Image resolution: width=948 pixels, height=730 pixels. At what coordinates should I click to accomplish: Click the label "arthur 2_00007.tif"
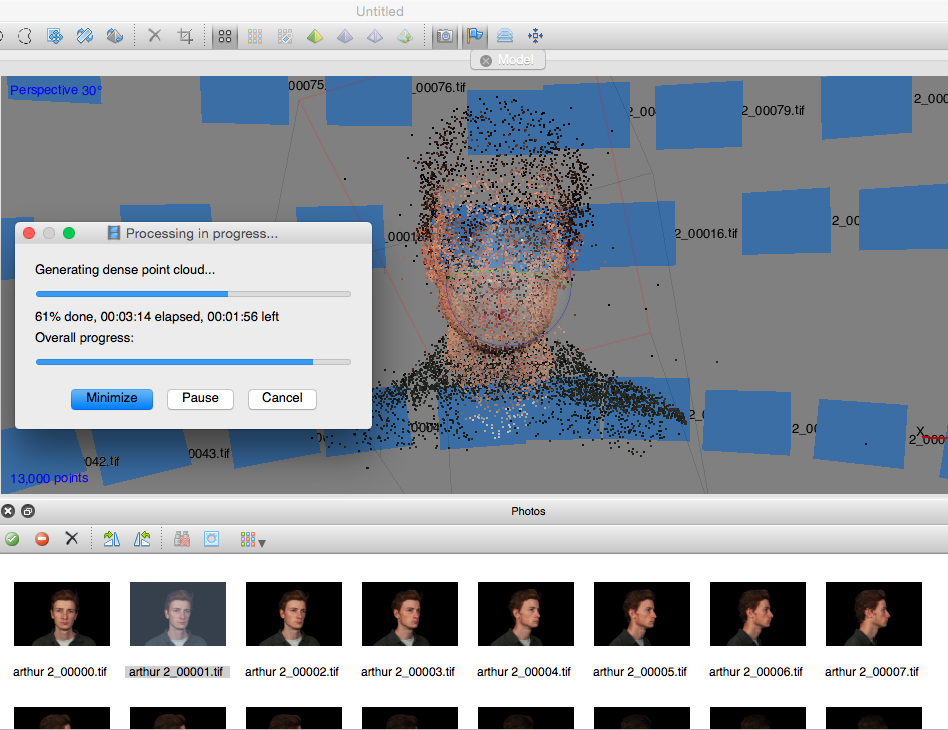(872, 672)
